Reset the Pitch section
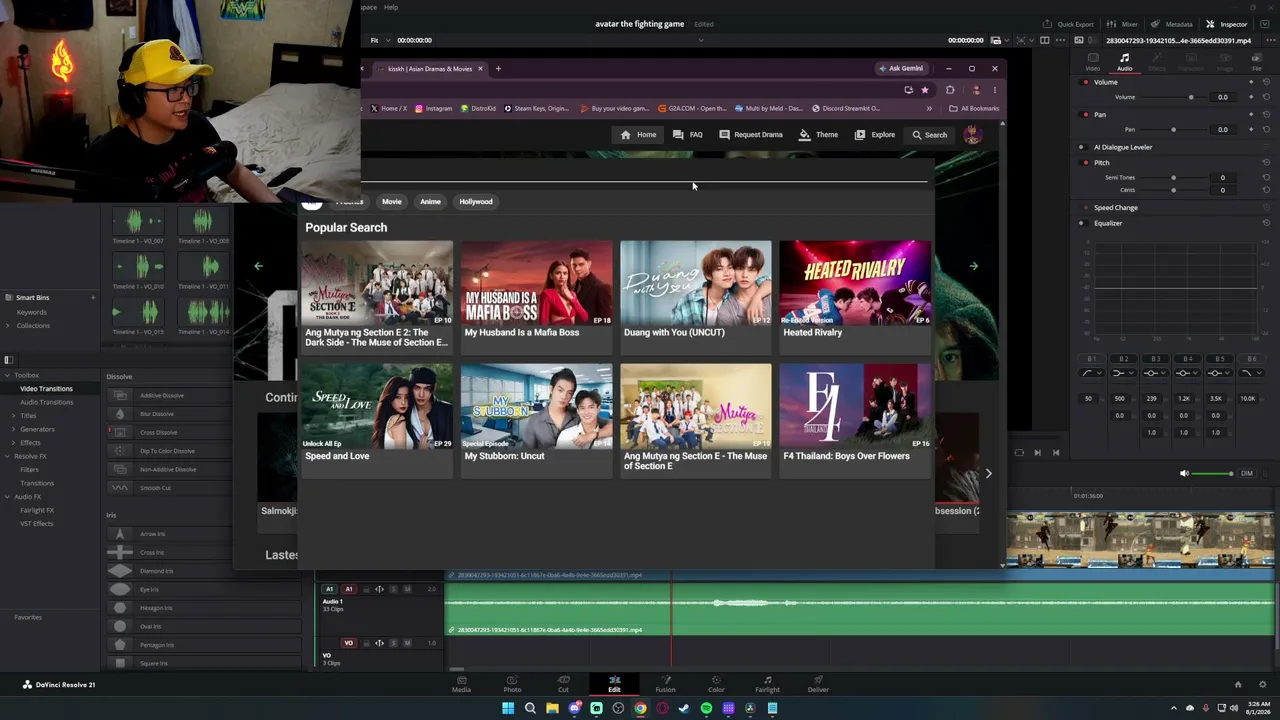Viewport: 1280px width, 720px height. 1266,162
